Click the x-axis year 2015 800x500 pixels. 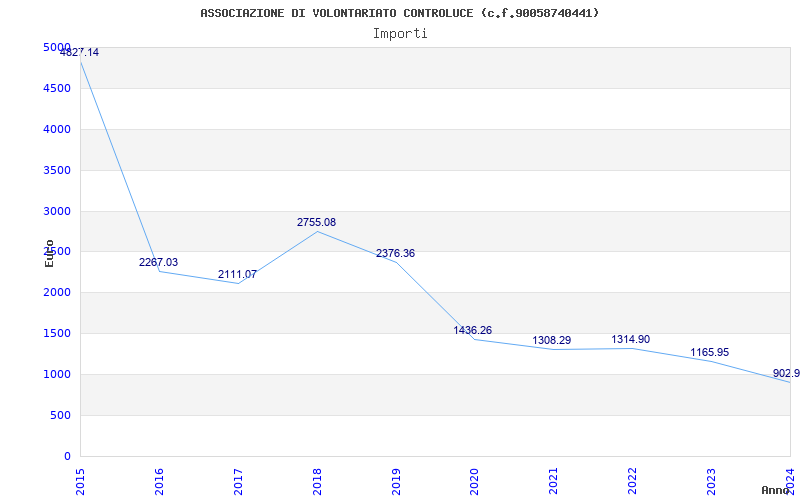click(80, 482)
